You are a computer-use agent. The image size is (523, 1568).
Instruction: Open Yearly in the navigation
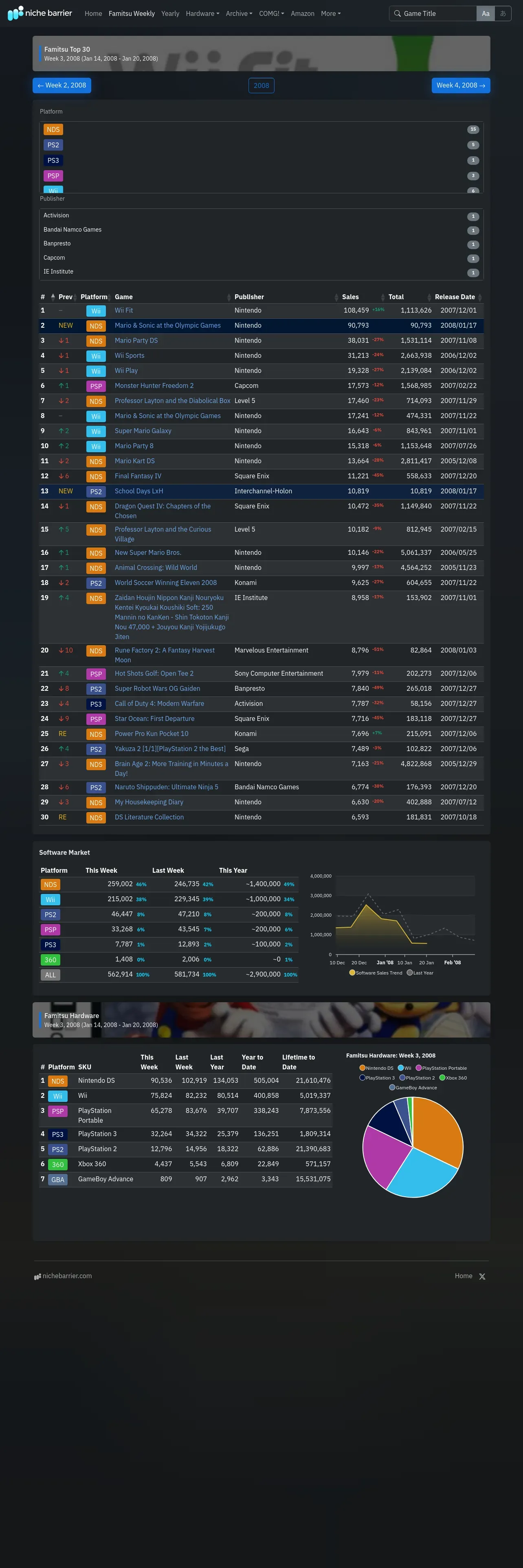click(x=170, y=13)
